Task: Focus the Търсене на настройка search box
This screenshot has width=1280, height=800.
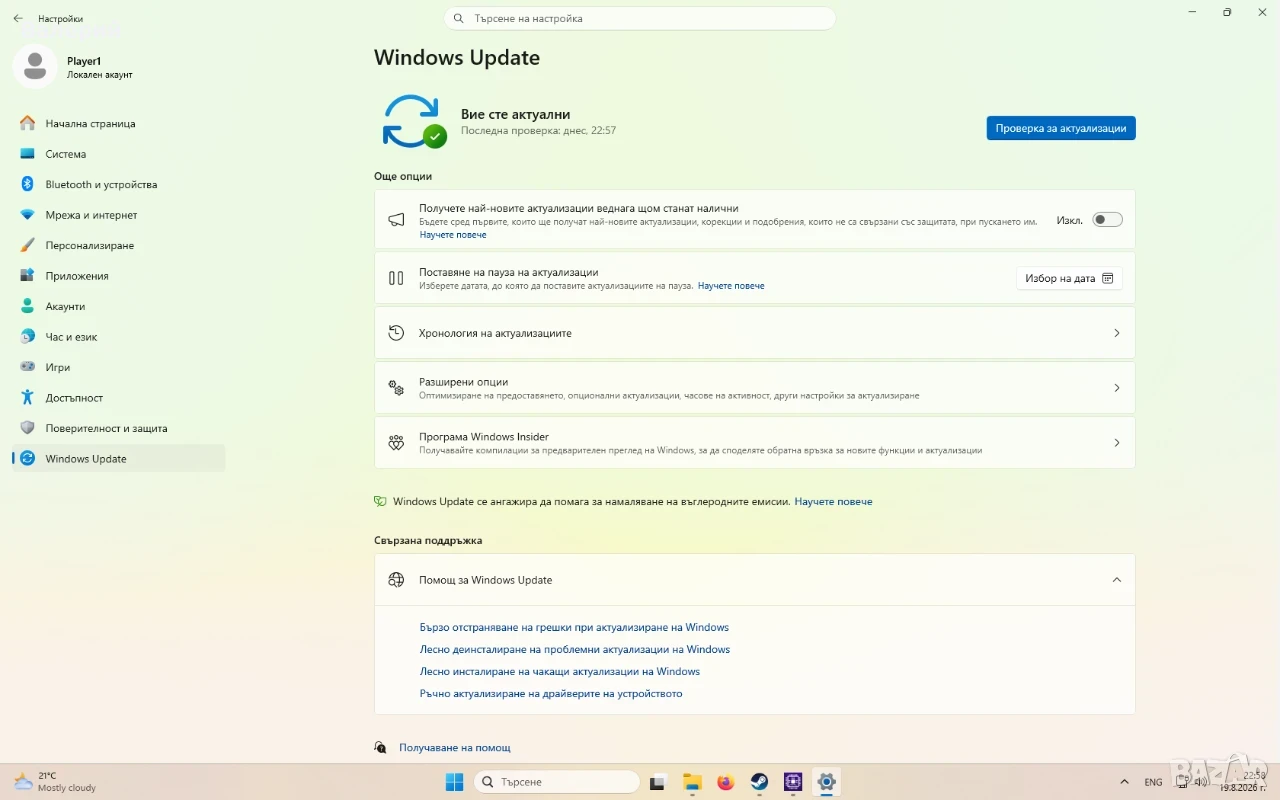Action: (x=640, y=18)
